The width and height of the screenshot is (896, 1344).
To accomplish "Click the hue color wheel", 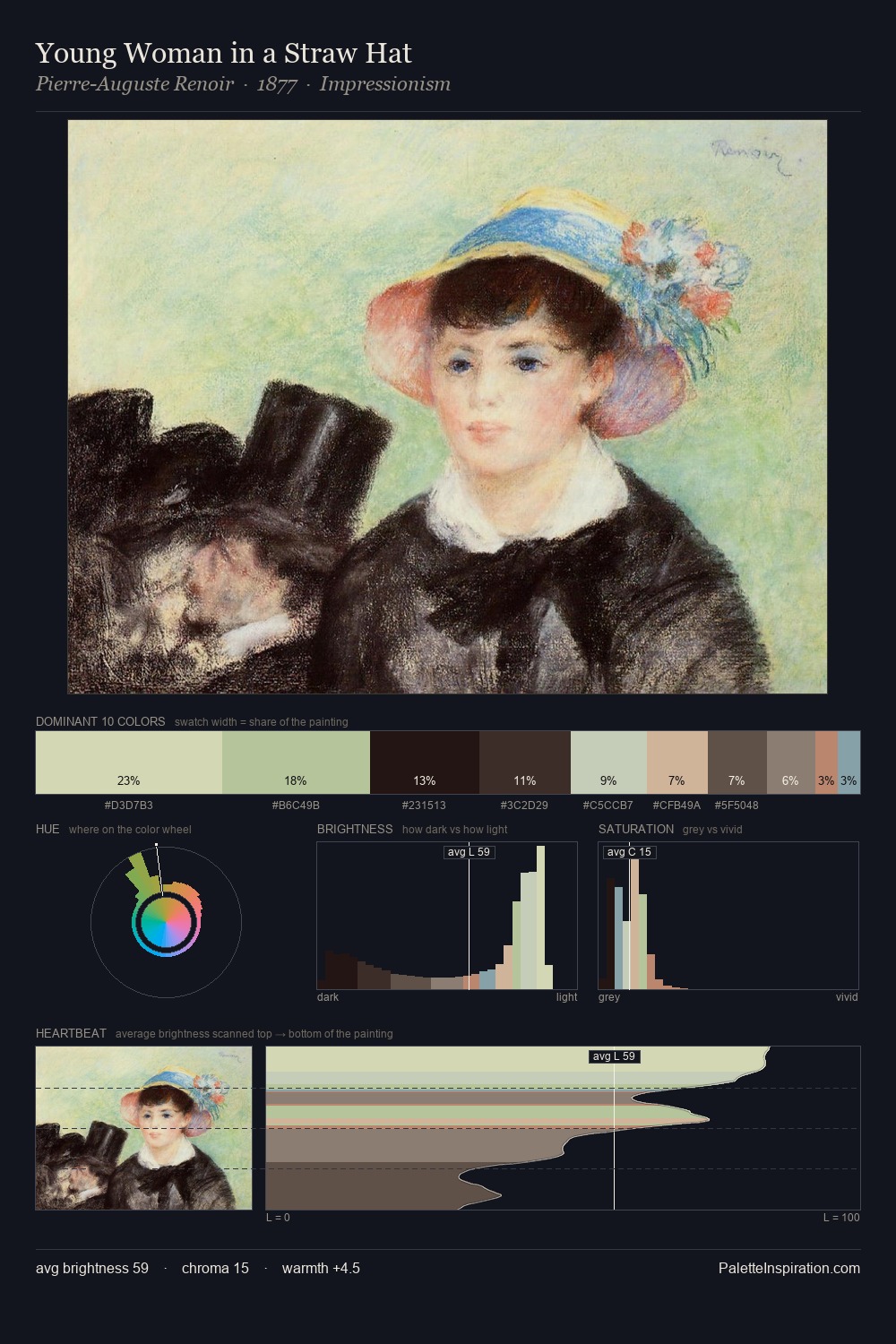I will click(166, 922).
